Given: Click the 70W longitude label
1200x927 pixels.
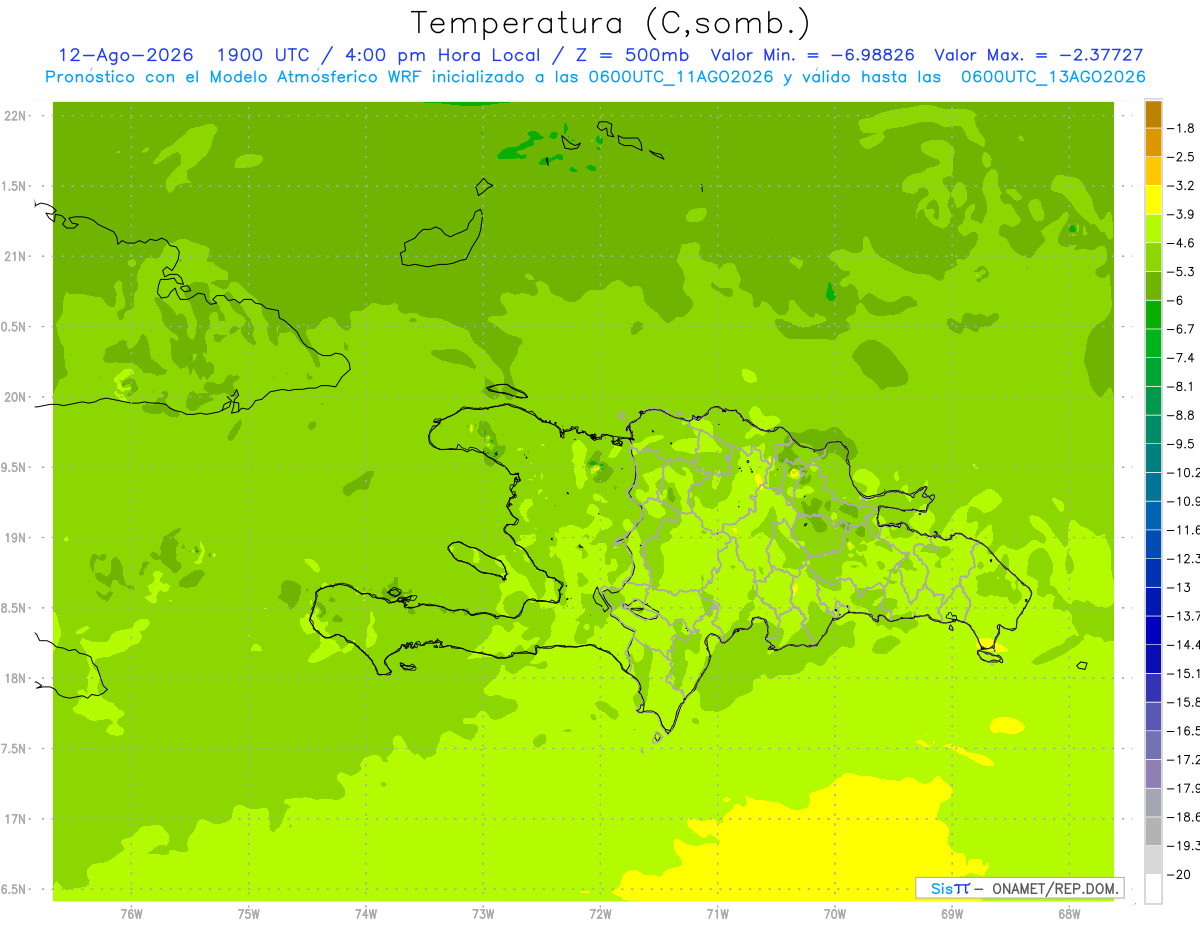Looking at the screenshot, I should coord(835,914).
